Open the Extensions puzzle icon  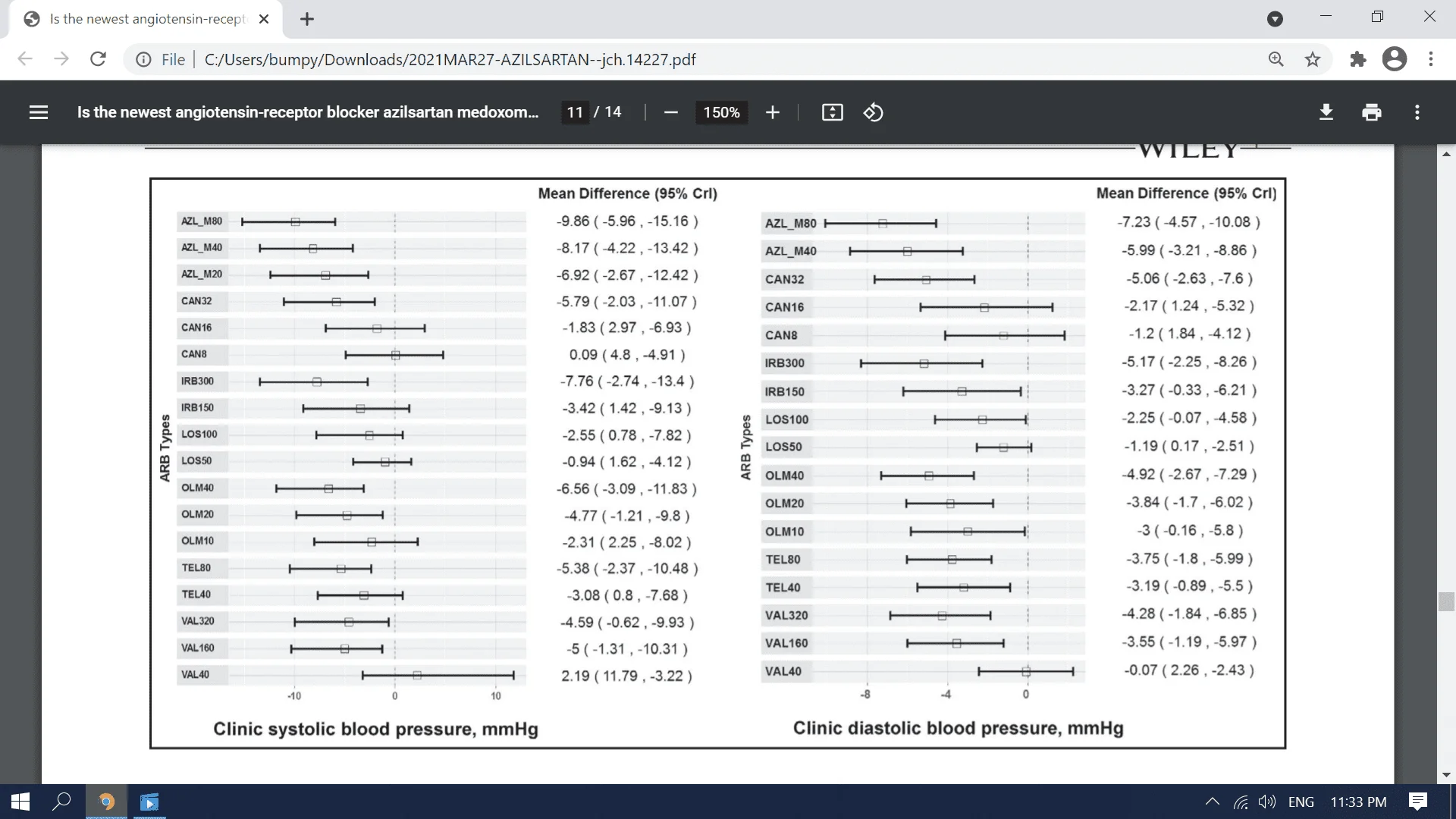pos(1357,59)
